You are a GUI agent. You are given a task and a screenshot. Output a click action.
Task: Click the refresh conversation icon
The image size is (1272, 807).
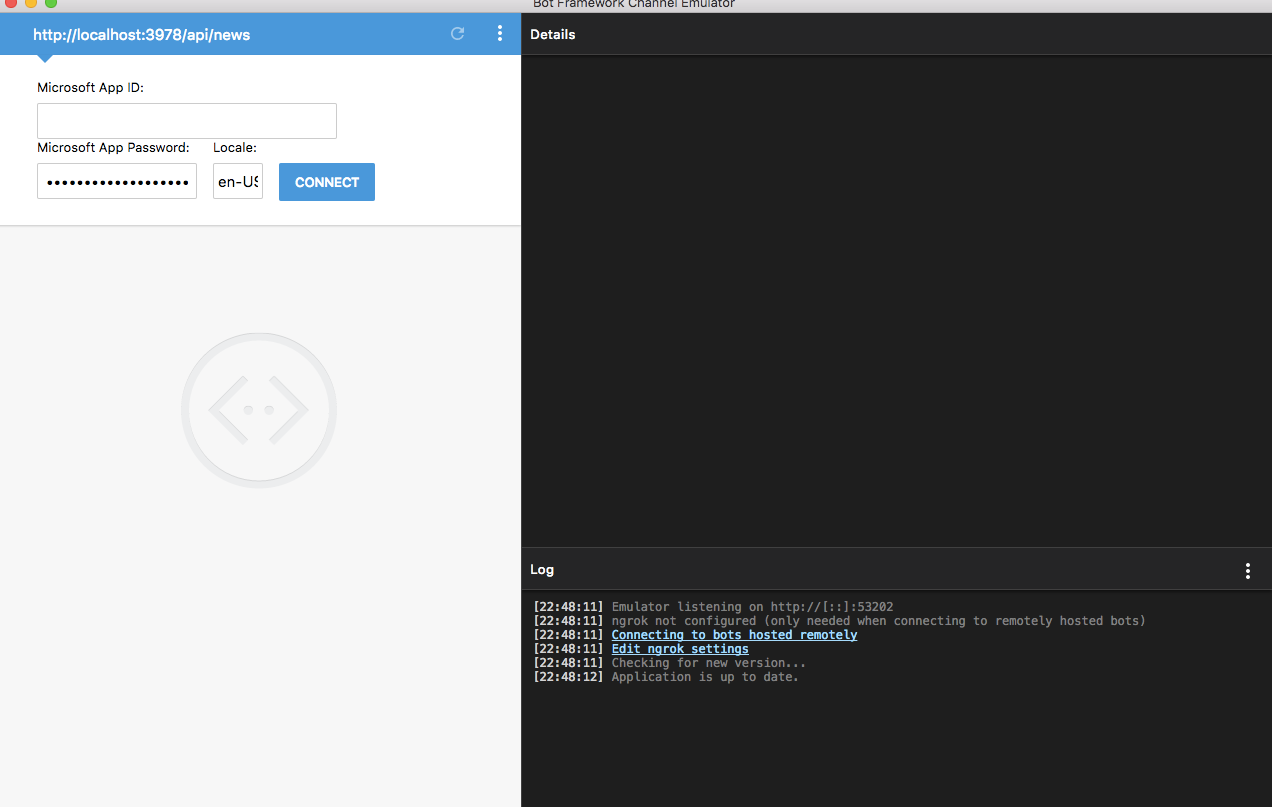(458, 34)
